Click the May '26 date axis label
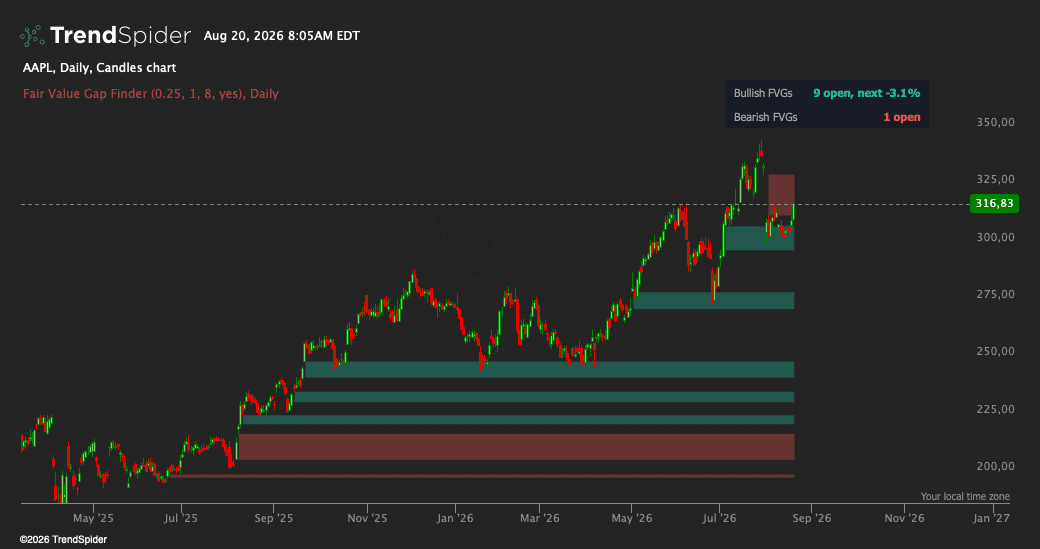 click(632, 518)
